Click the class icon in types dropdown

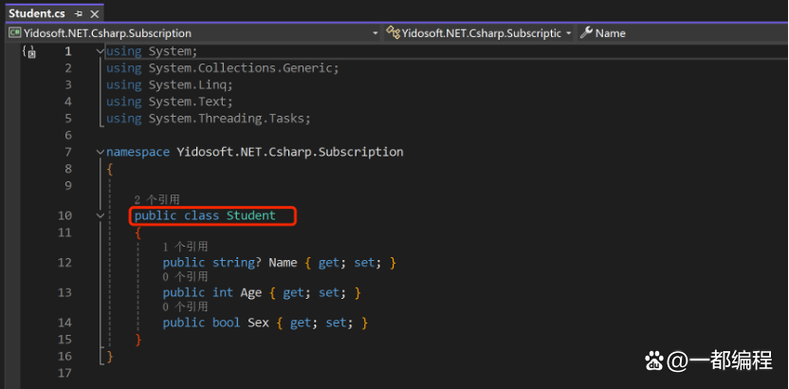[393, 33]
